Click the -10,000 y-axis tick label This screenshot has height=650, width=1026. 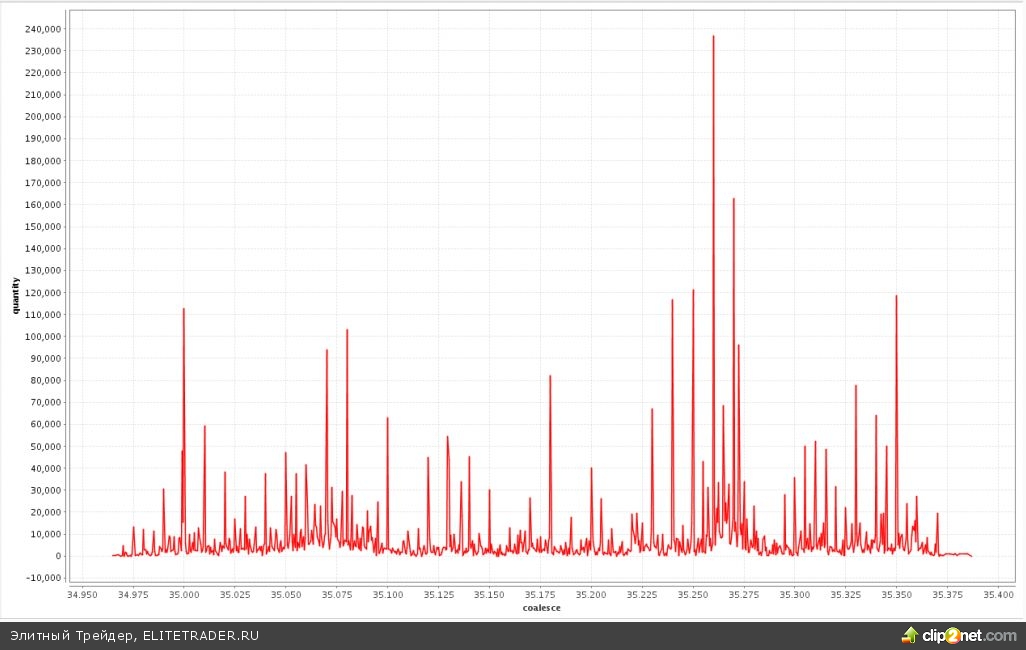point(44,578)
